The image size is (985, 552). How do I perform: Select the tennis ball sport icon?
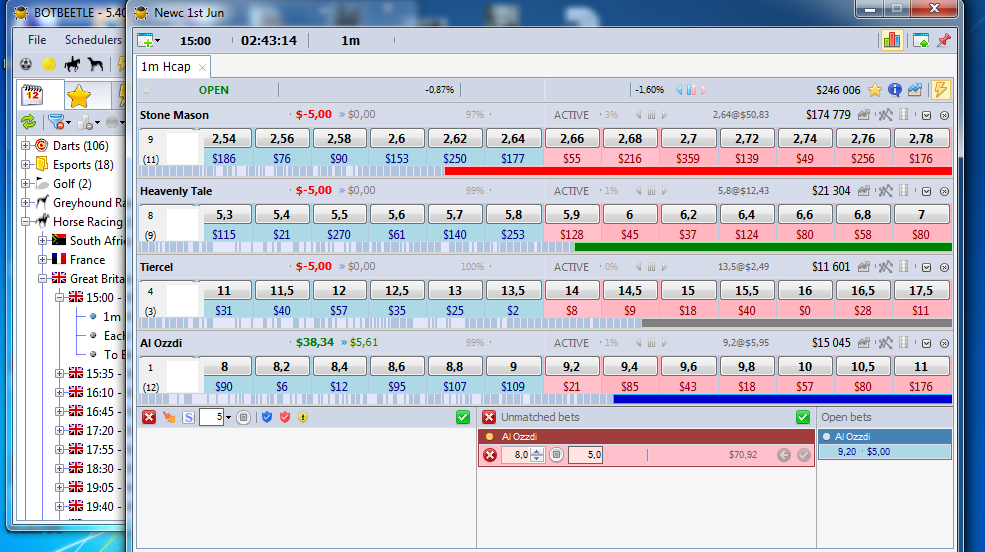point(49,64)
